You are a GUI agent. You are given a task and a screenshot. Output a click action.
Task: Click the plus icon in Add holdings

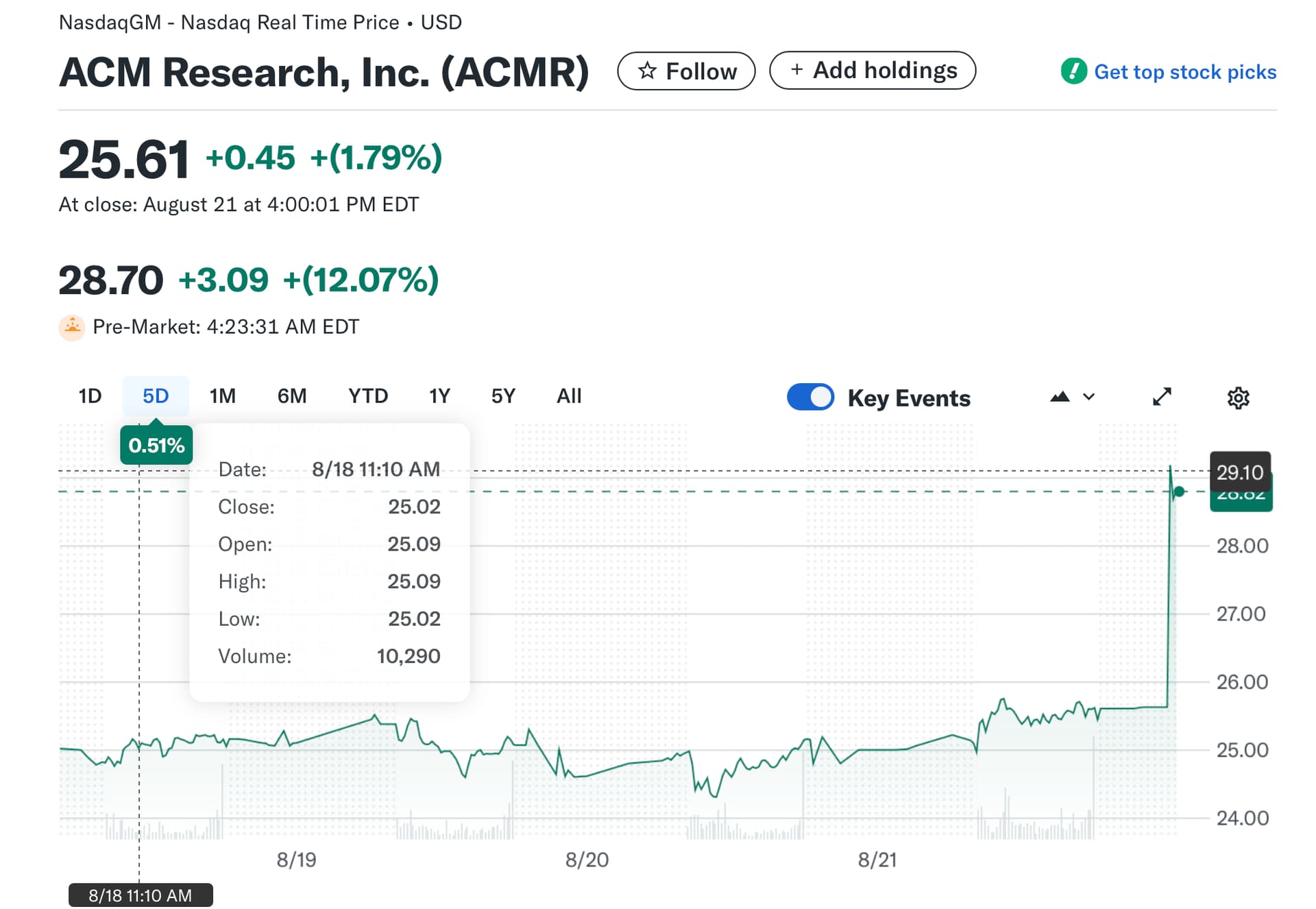click(x=796, y=70)
